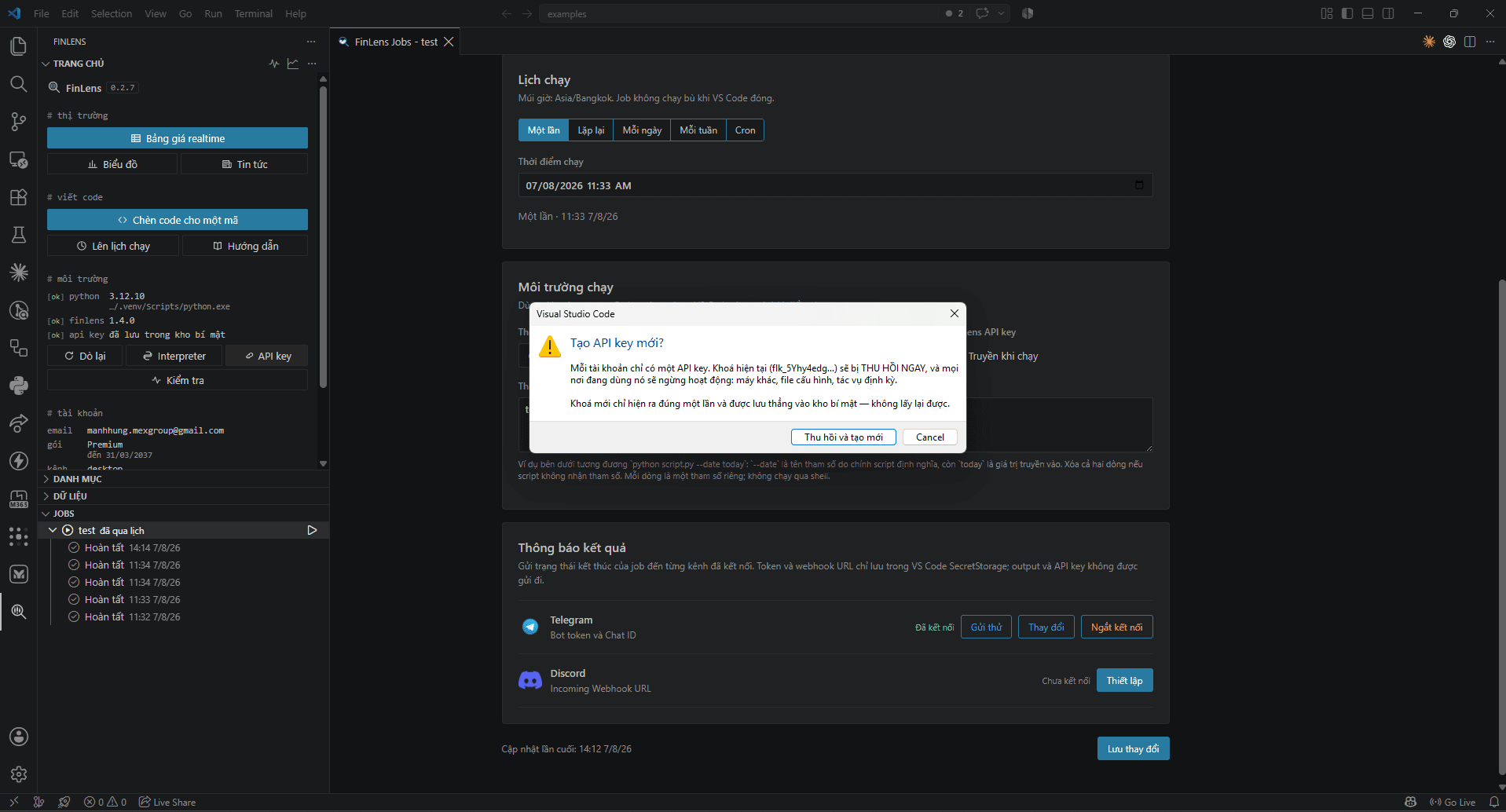The image size is (1506, 812).
Task: Close the Visual Studio Code dialog
Action: pos(954,313)
